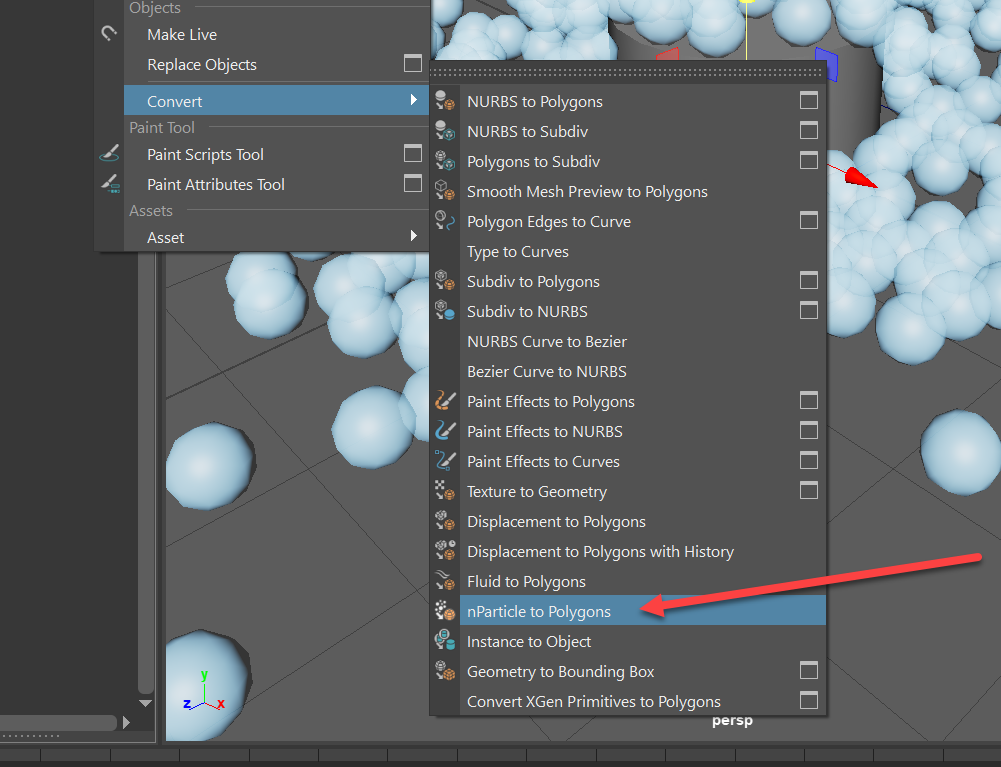Click the horizontal scroll right arrow
This screenshot has height=767, width=1001.
tap(126, 722)
